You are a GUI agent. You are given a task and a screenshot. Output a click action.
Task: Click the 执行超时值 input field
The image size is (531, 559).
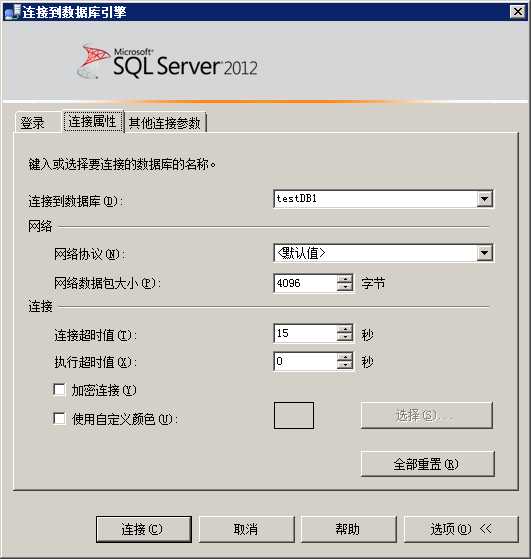[306, 361]
